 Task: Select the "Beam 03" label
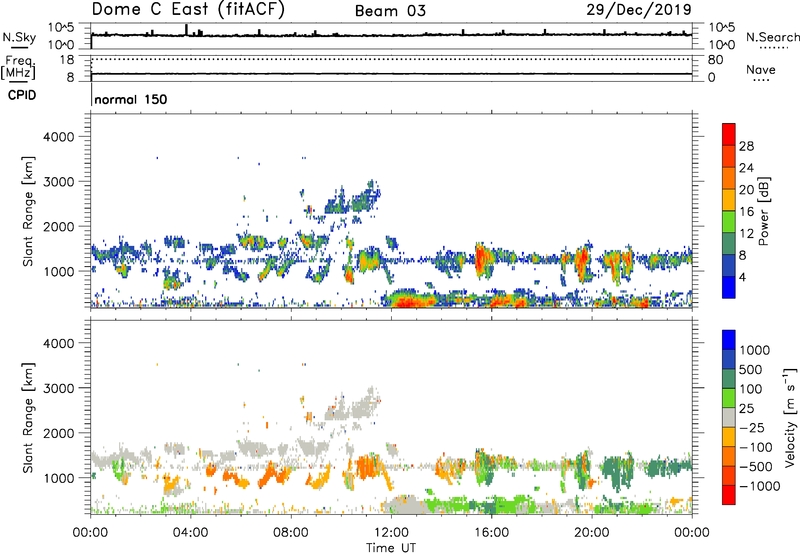click(390, 11)
